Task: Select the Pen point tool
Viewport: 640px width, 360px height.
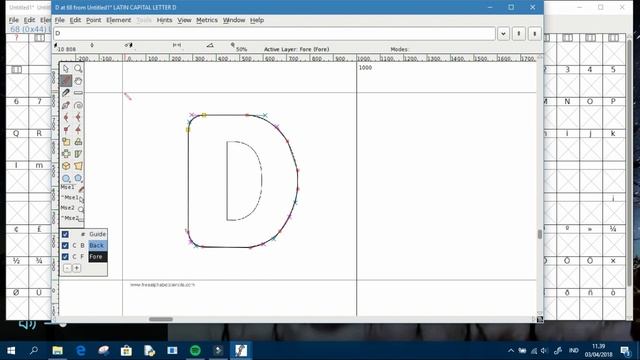Action: coord(66,105)
